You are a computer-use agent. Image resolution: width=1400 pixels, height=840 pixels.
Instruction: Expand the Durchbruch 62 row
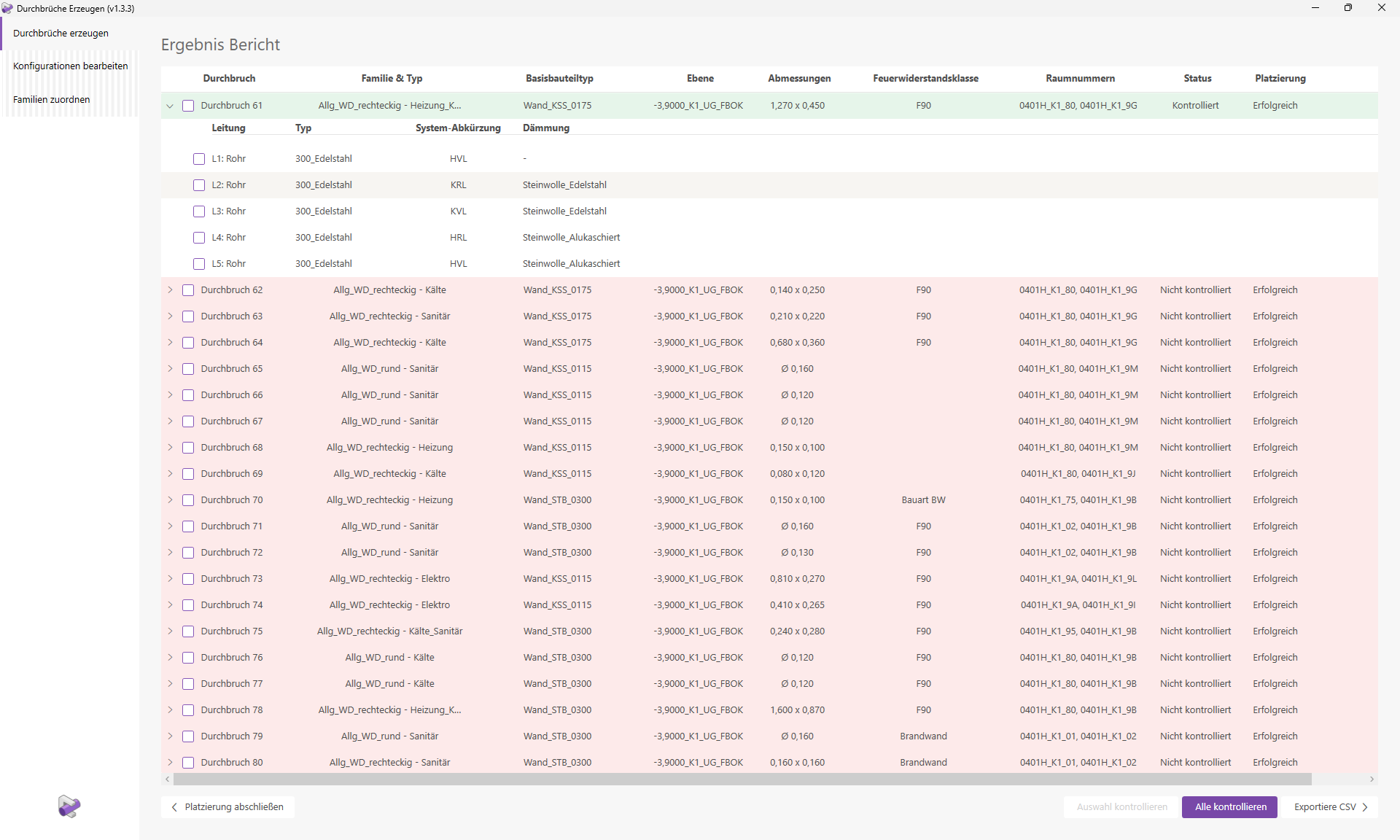(170, 289)
